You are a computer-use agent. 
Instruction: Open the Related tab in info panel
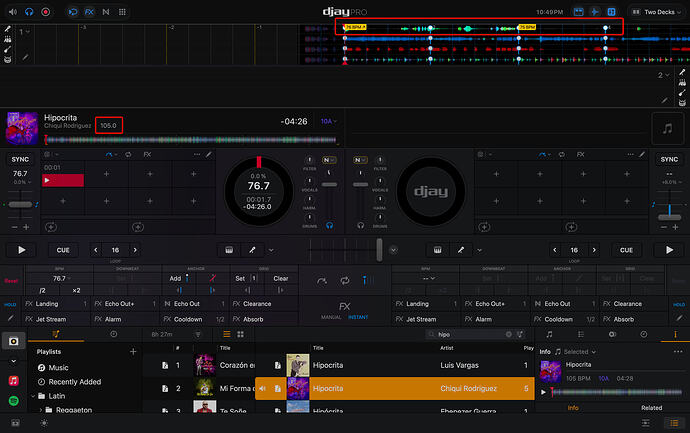pos(651,408)
